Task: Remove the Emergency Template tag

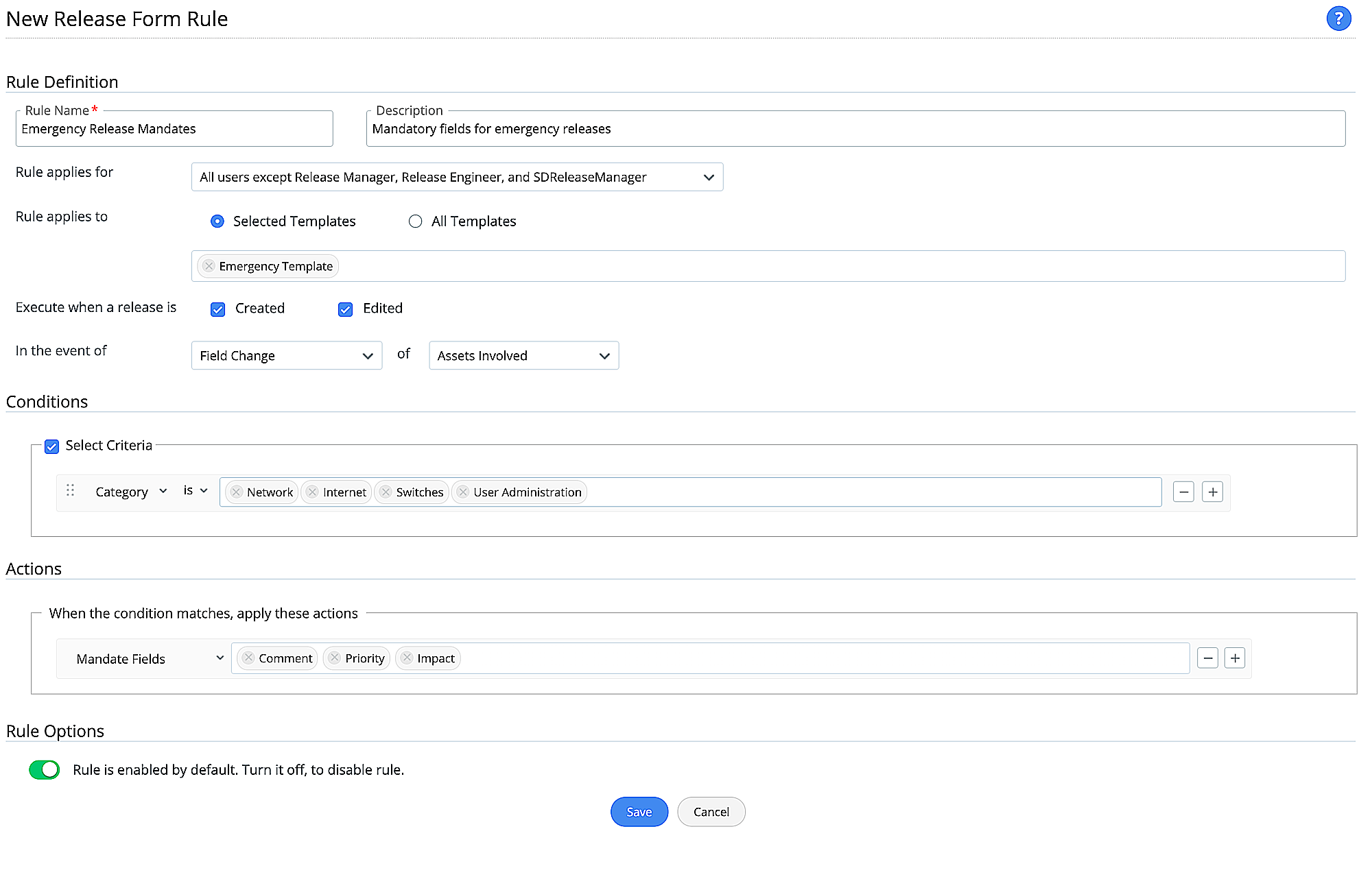Action: 209,266
